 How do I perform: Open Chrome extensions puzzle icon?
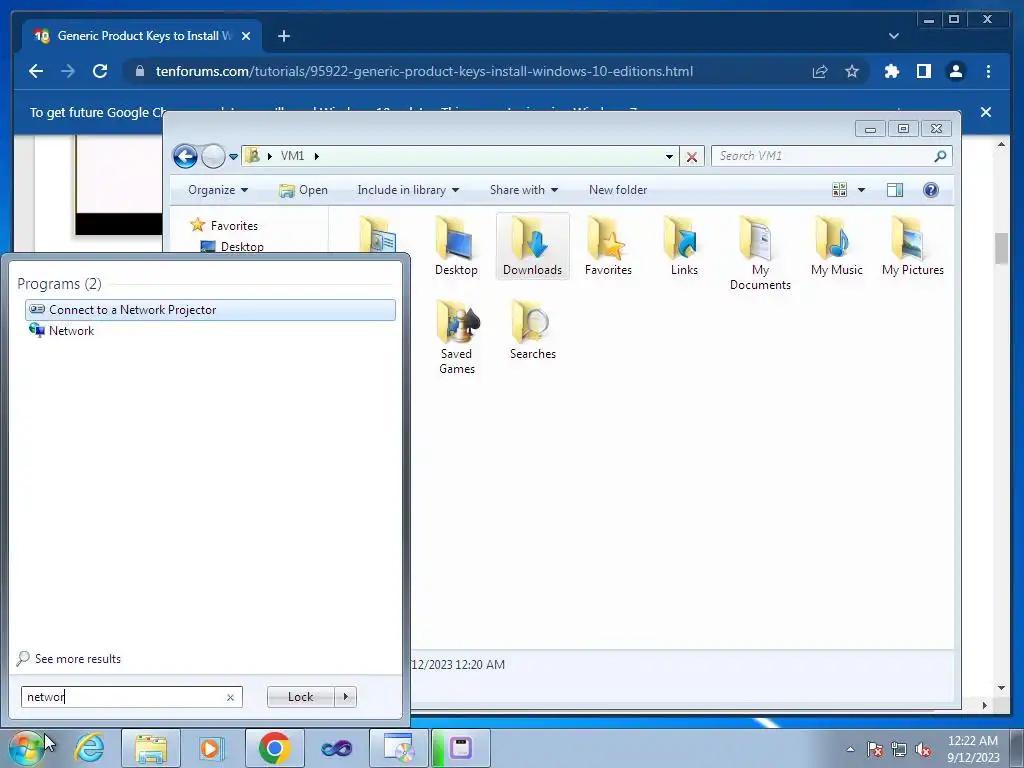891,71
